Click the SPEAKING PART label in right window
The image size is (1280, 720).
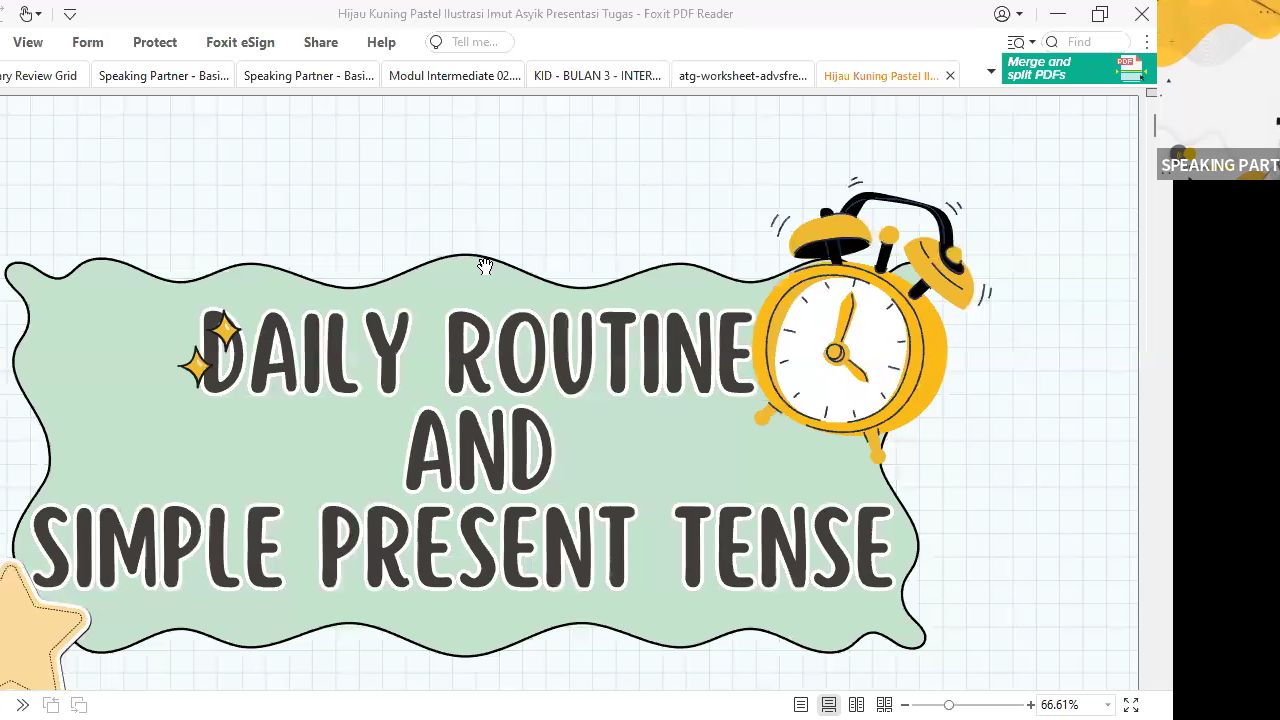[x=1219, y=165]
